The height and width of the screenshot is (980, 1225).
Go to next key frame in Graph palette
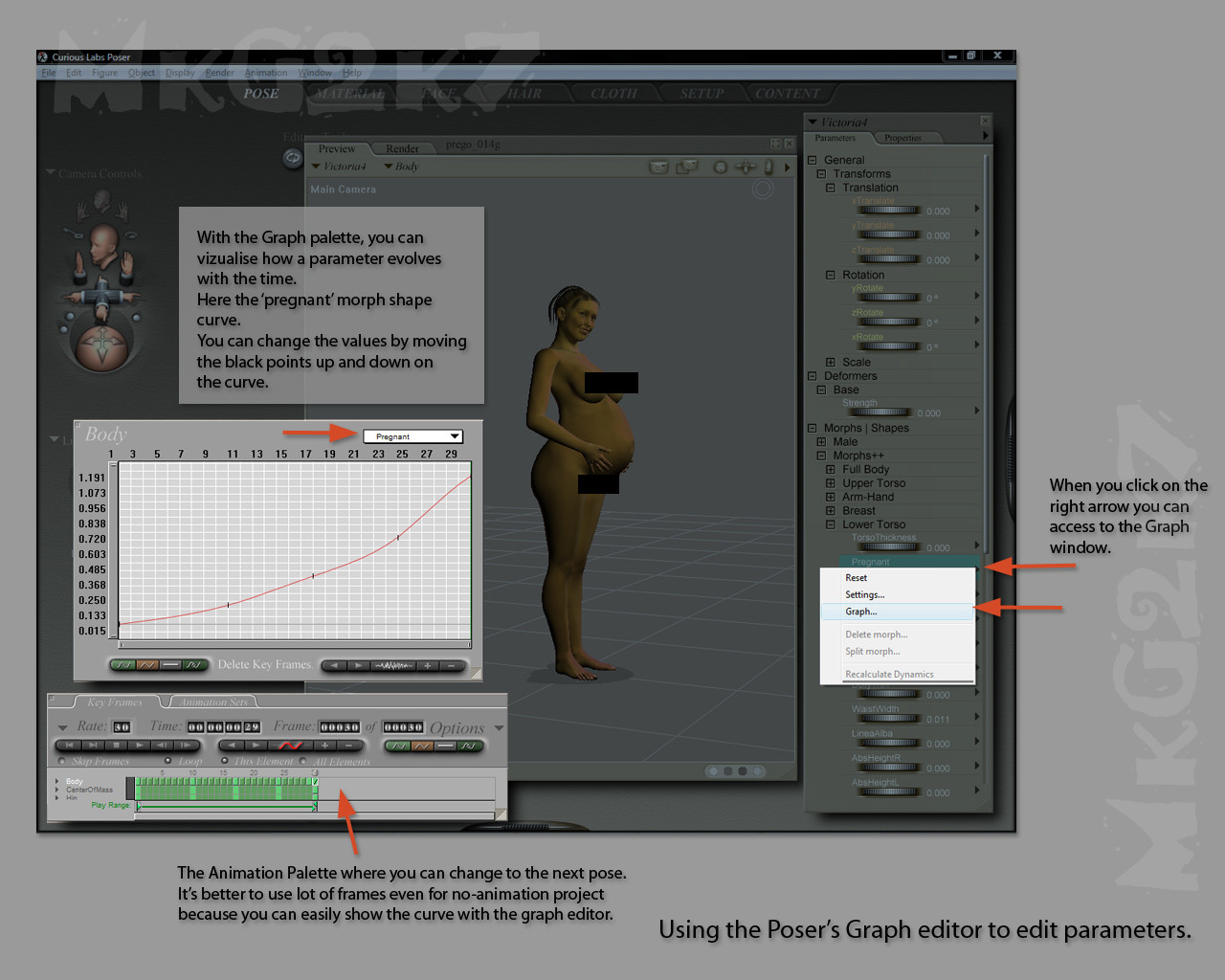click(359, 665)
